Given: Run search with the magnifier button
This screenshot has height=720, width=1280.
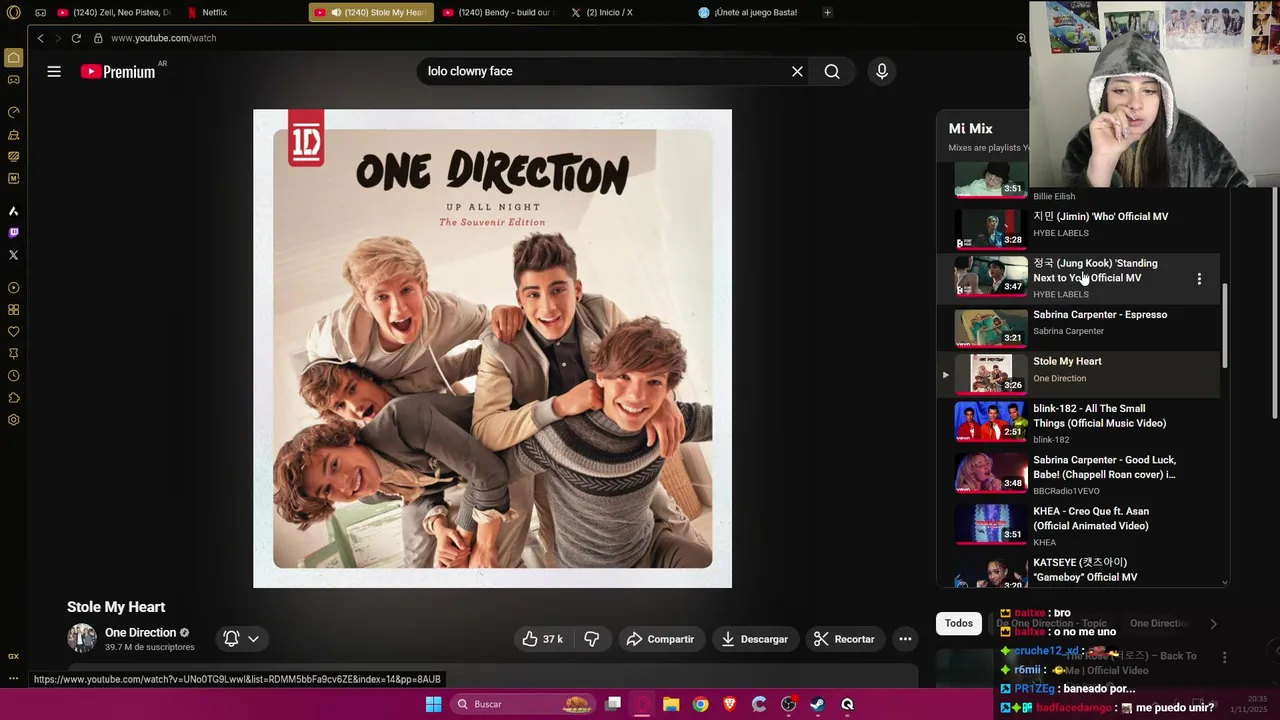Looking at the screenshot, I should 832,71.
